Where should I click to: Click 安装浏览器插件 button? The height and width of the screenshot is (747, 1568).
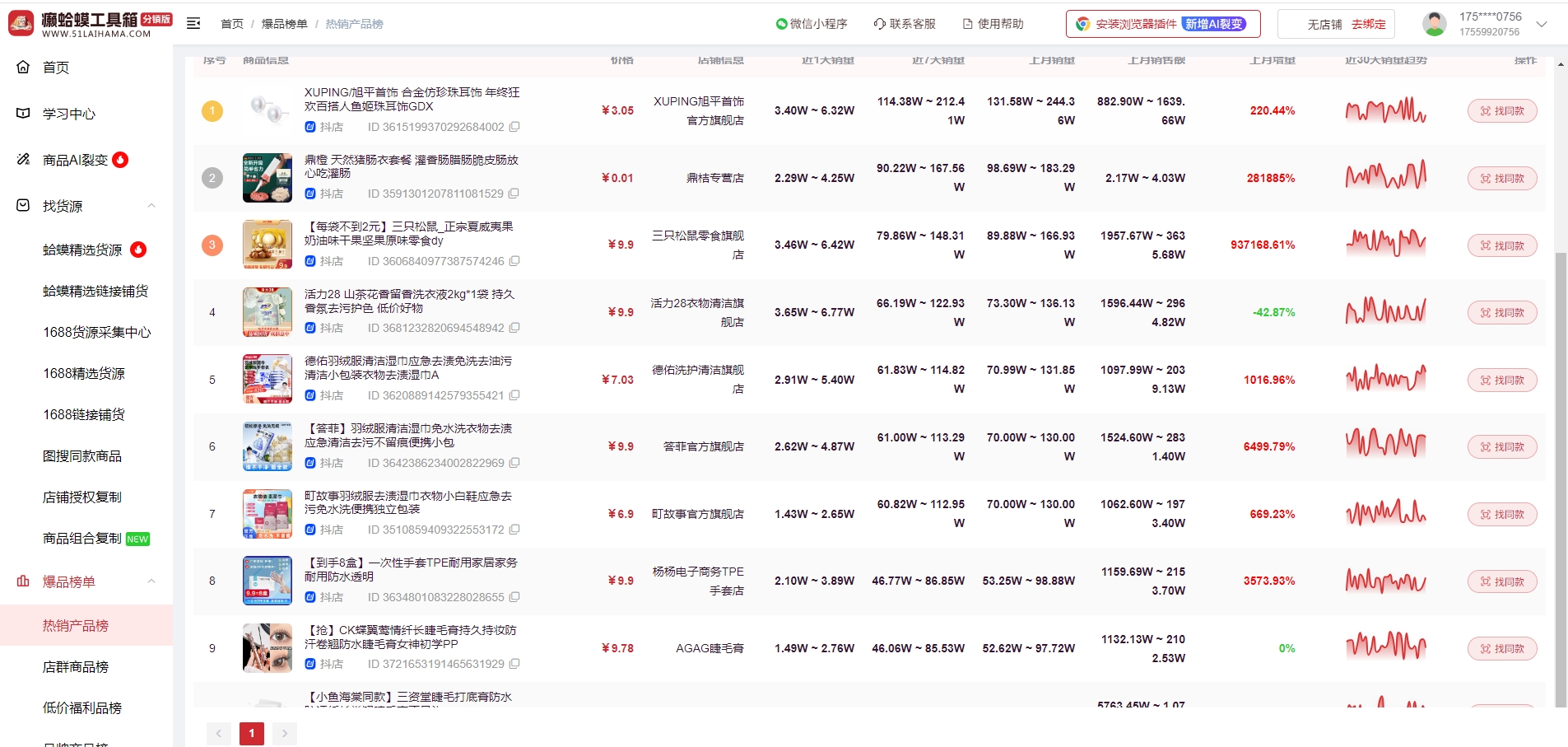pyautogui.click(x=1162, y=24)
